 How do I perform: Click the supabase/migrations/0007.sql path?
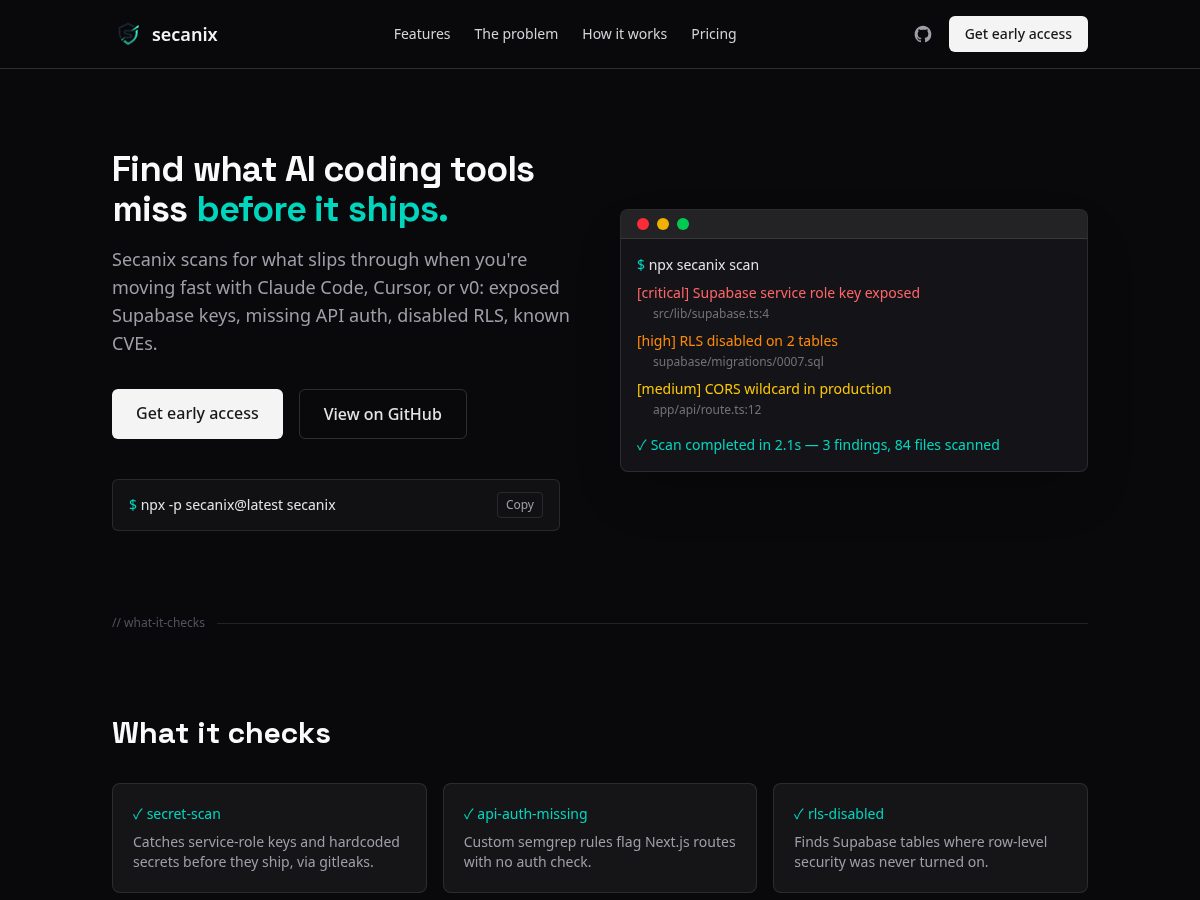click(738, 362)
